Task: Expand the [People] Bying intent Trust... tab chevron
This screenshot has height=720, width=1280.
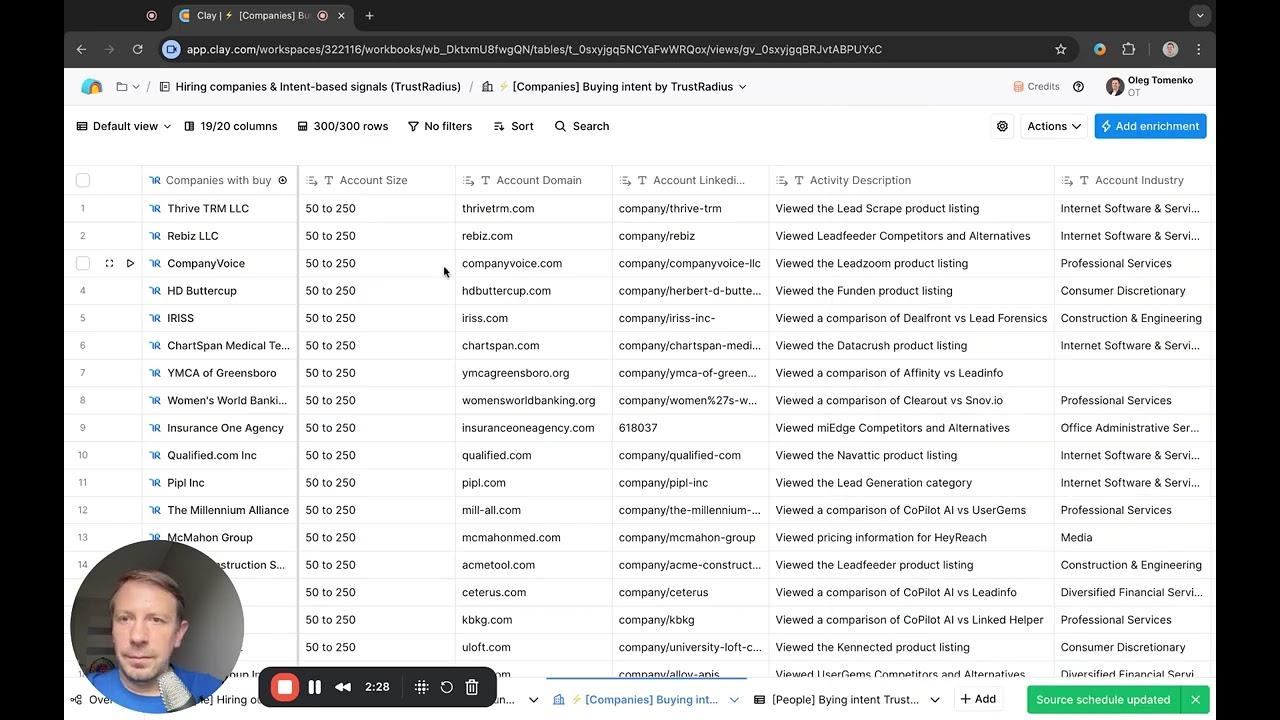Action: click(935, 700)
